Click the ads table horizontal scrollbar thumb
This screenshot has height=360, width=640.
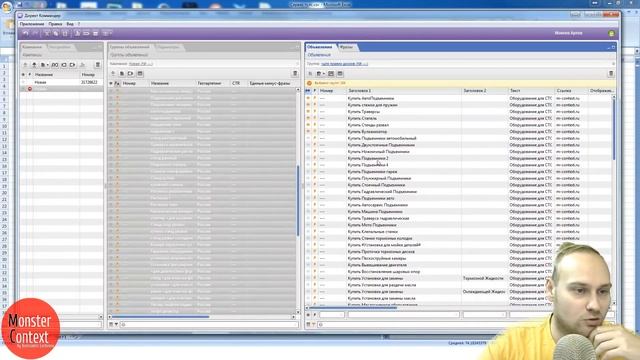[x=352, y=308]
